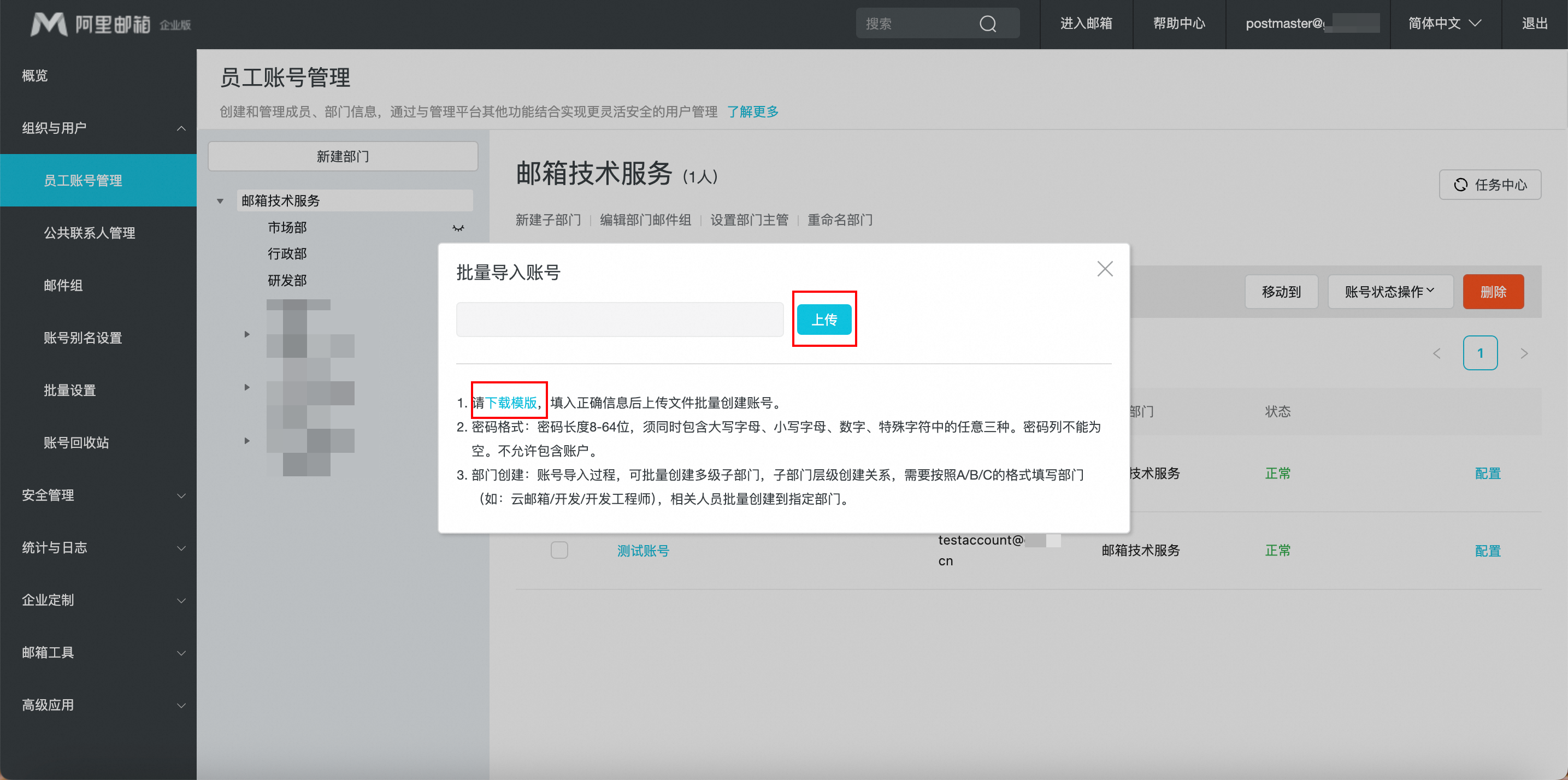This screenshot has height=780, width=1568.
Task: Open 邮件组 in sidebar menu
Action: coord(63,285)
